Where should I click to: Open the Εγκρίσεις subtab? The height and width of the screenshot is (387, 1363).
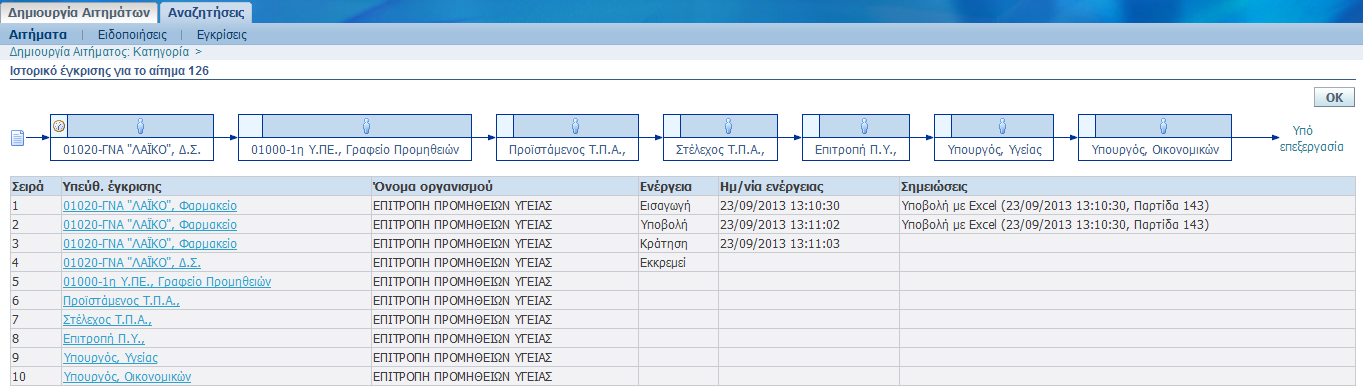tap(222, 34)
